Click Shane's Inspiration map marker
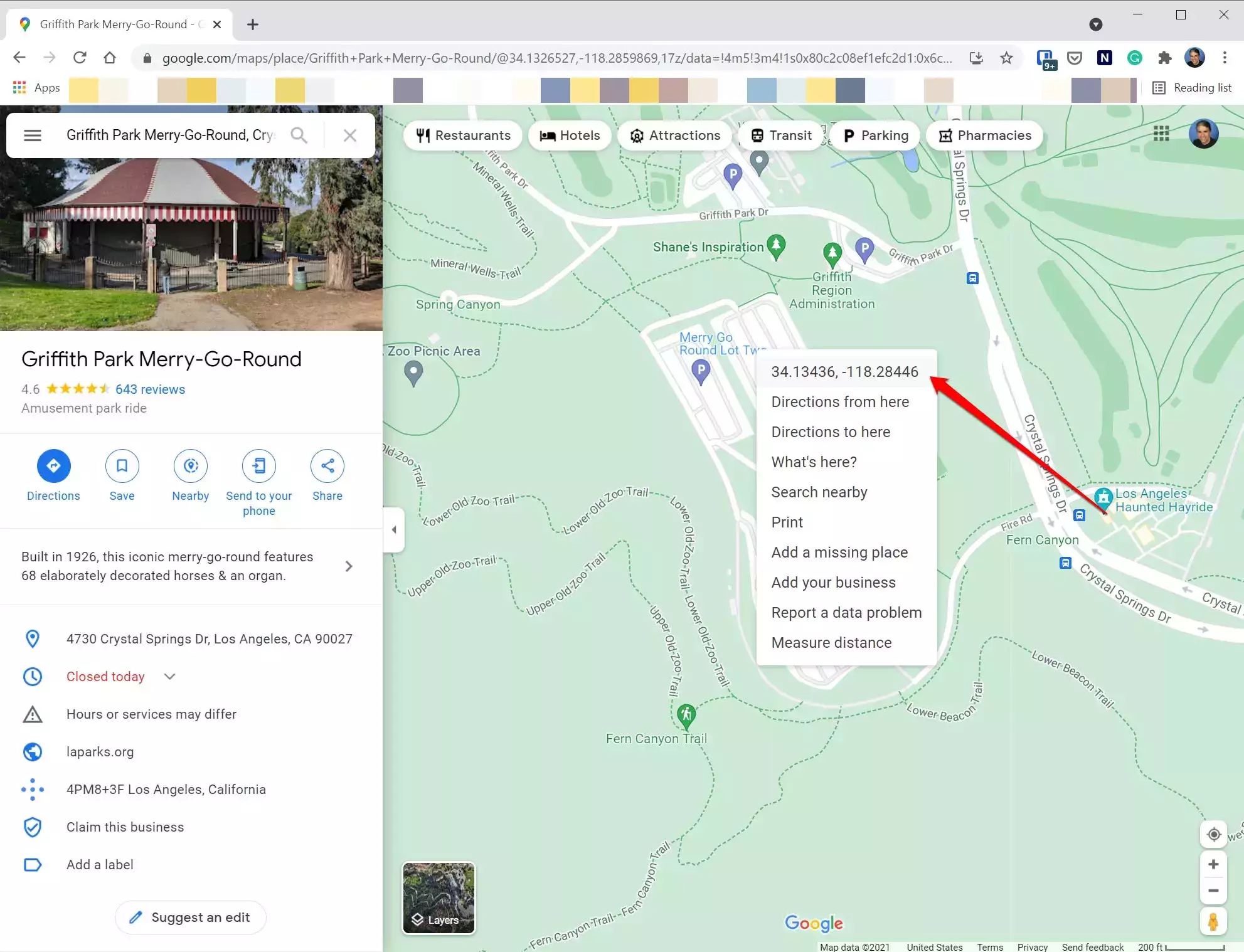This screenshot has height=952, width=1244. tap(776, 246)
